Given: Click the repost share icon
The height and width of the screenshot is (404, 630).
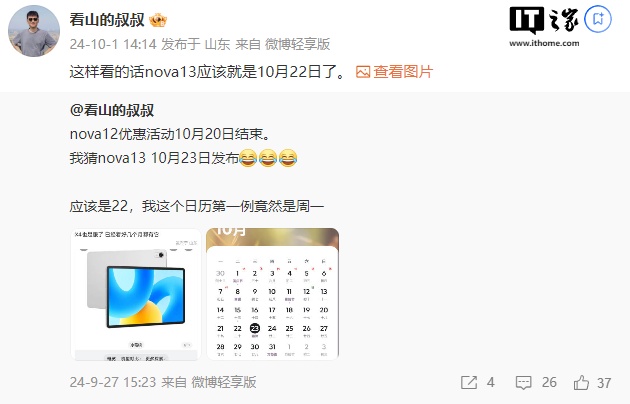Looking at the screenshot, I should [x=469, y=383].
